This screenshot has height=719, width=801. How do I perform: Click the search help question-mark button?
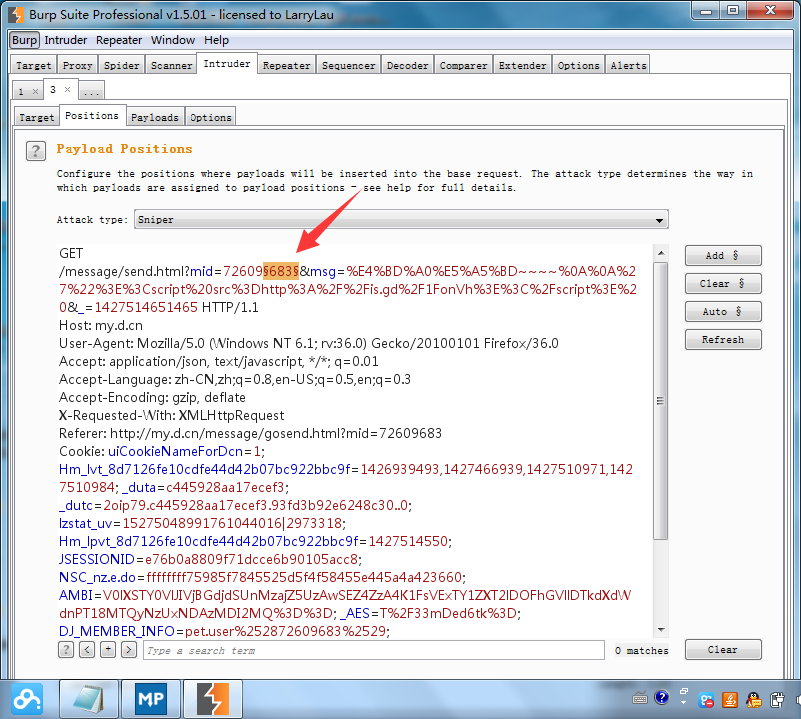66,650
